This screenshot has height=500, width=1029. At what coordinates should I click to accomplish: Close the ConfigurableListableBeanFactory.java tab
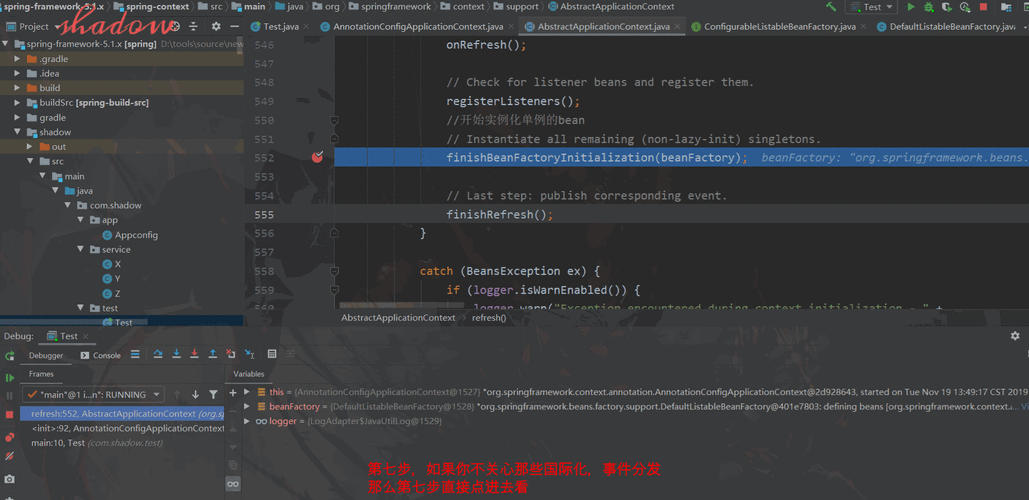[x=863, y=27]
